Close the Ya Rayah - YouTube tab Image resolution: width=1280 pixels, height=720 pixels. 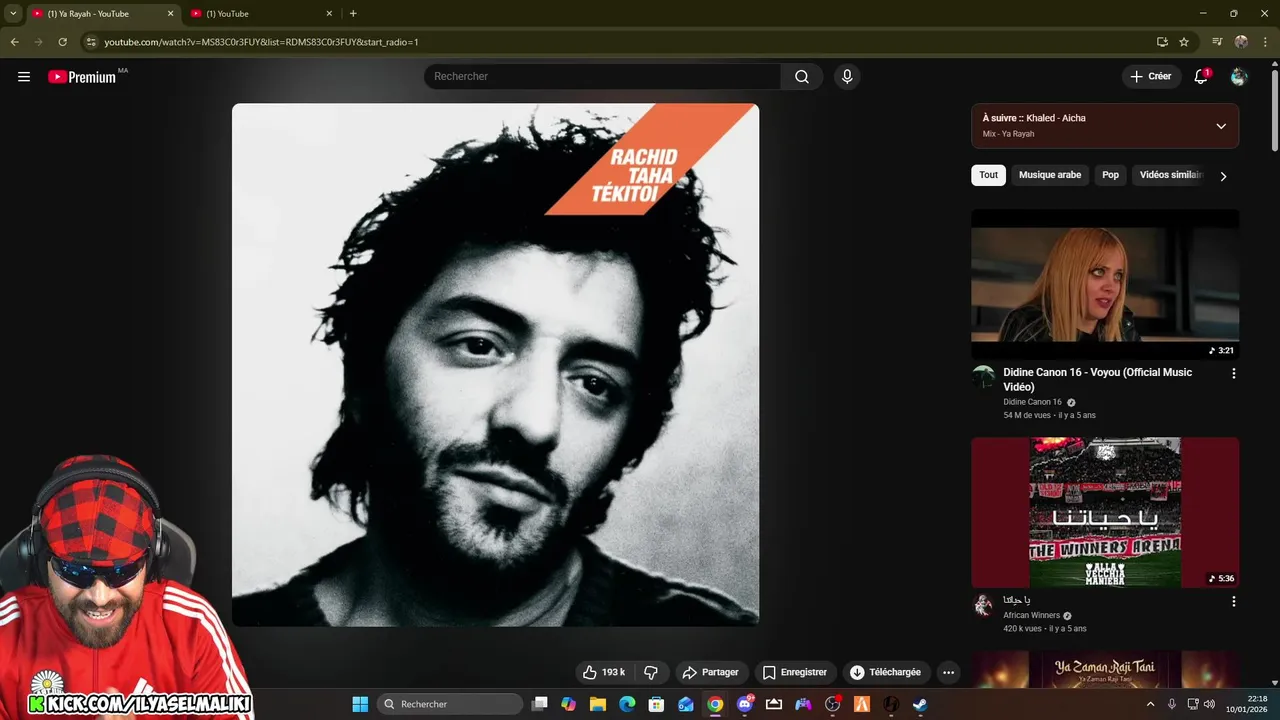point(170,14)
